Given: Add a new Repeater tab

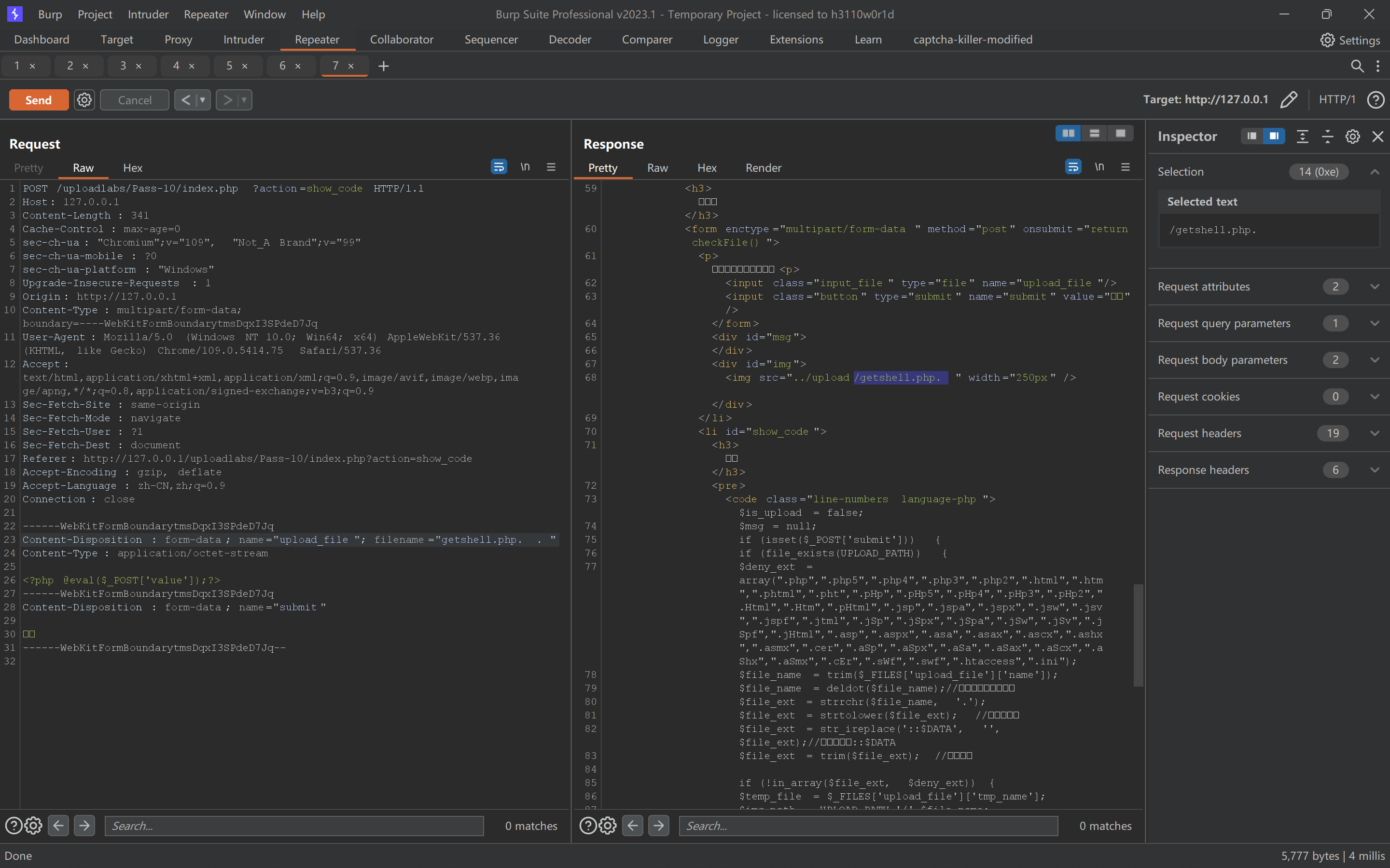Looking at the screenshot, I should pyautogui.click(x=384, y=66).
